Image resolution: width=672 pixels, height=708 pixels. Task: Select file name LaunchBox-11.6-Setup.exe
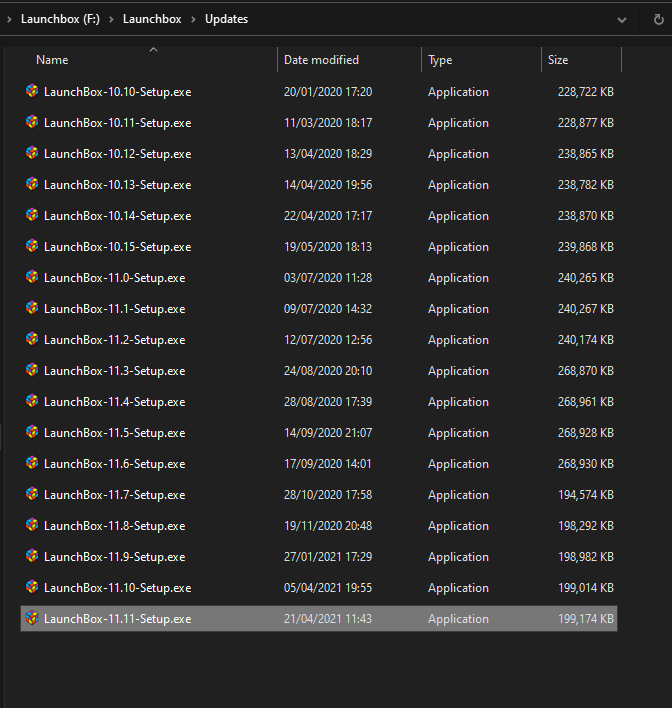coord(115,464)
